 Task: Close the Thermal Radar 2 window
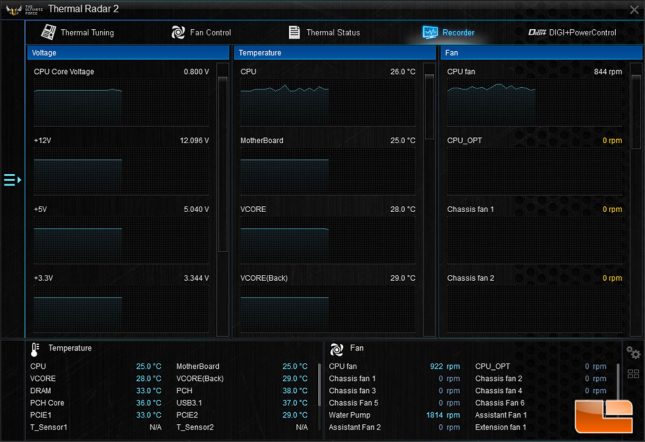(634, 9)
